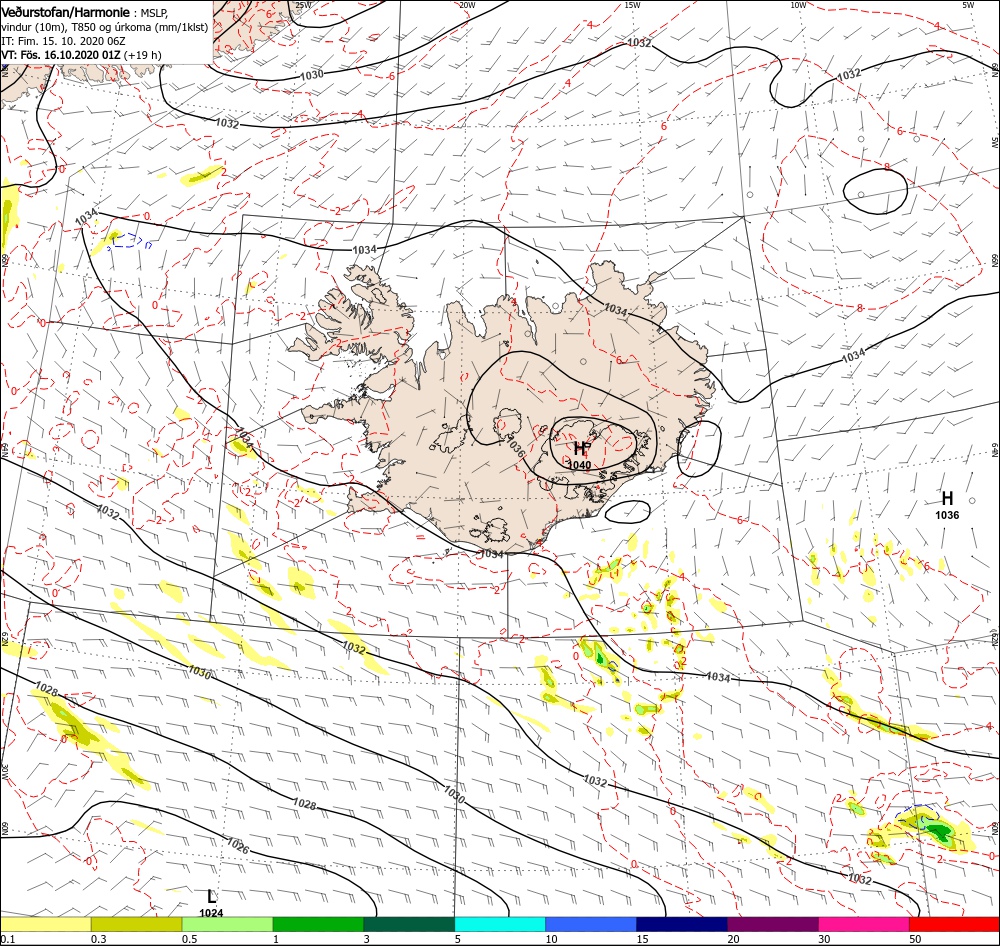The height and width of the screenshot is (946, 1000).
Task: Click the '50' legend scale value
Action: 915,939
